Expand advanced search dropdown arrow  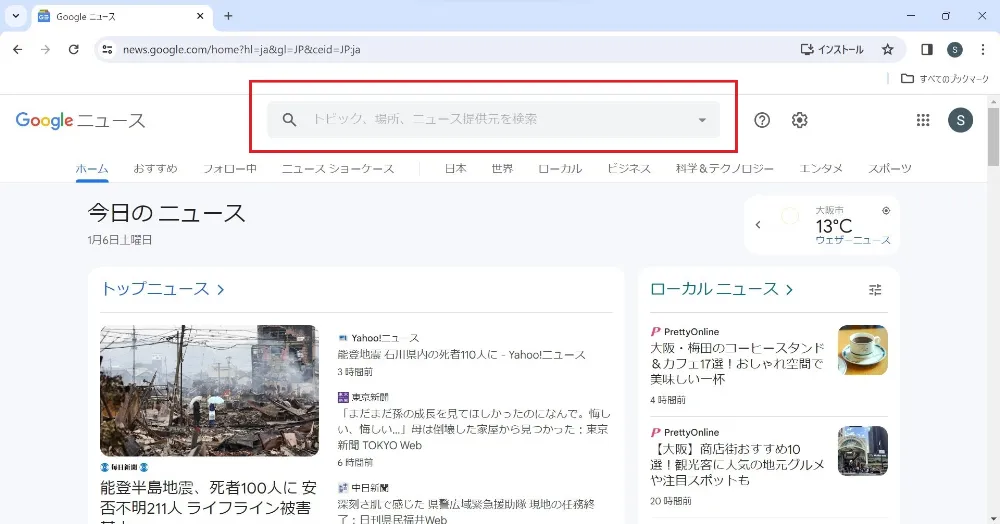point(702,120)
